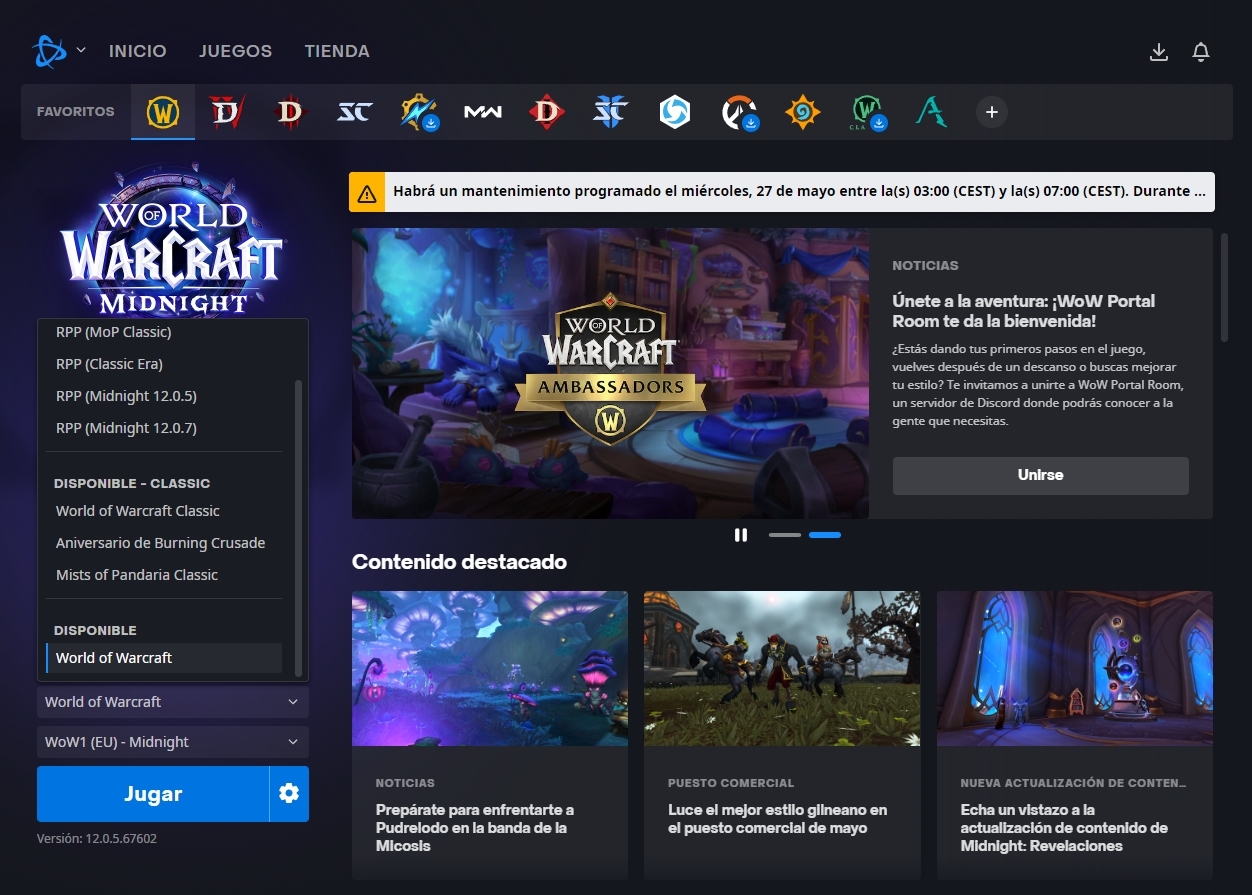Open Heroes of the Storm hexagon icon
This screenshot has width=1252, height=895.
tap(675, 112)
